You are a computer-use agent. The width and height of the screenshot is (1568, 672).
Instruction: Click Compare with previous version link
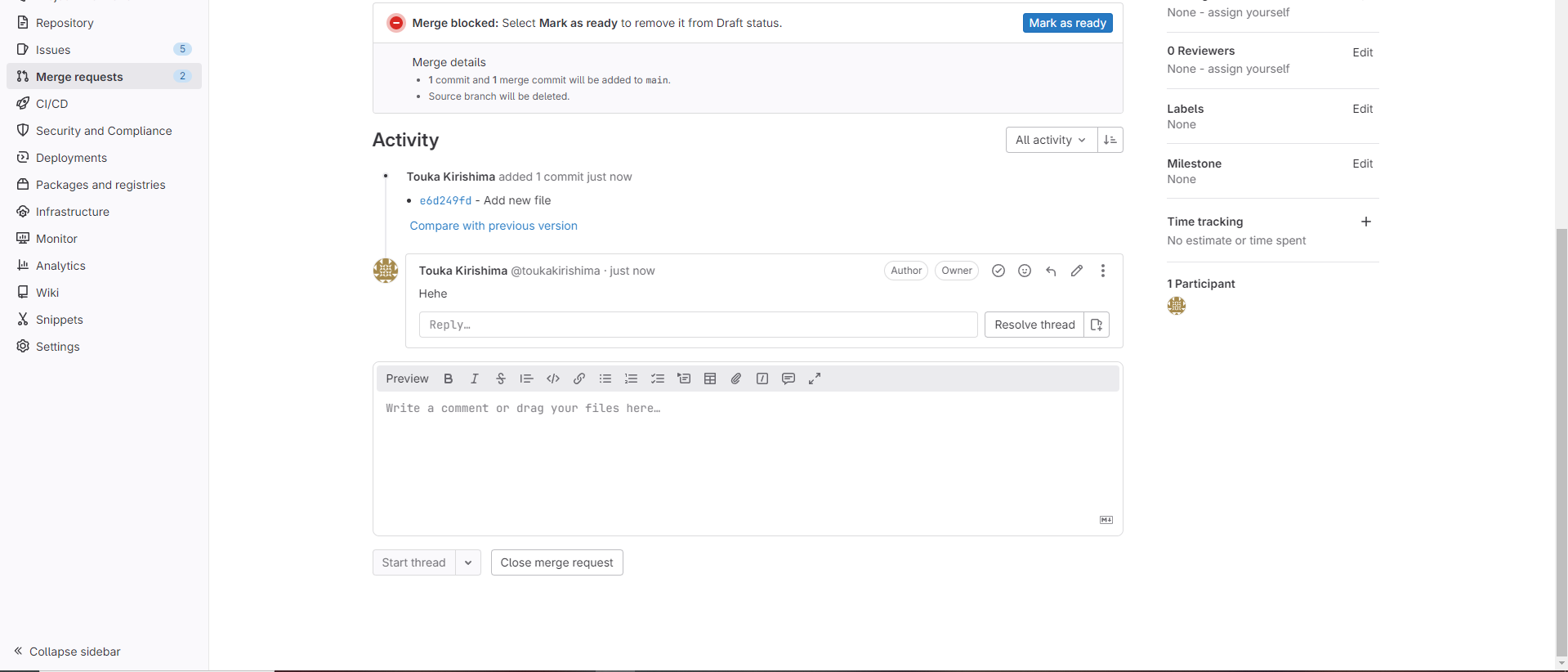click(494, 226)
